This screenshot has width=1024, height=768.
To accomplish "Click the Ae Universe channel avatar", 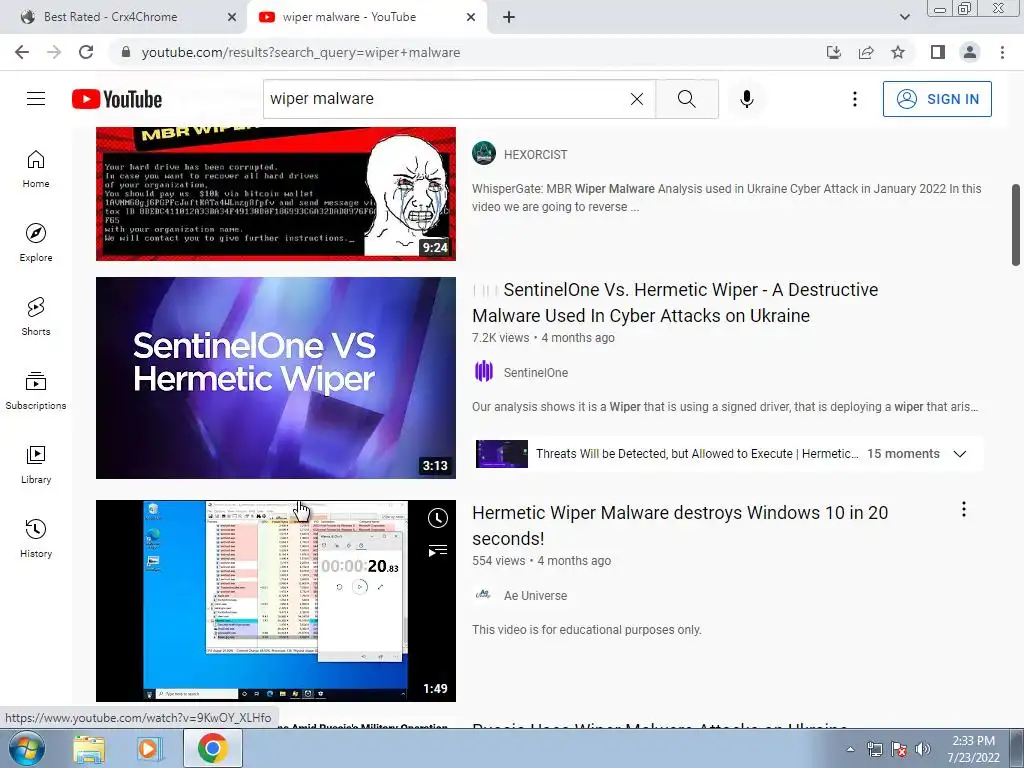I will click(x=484, y=594).
